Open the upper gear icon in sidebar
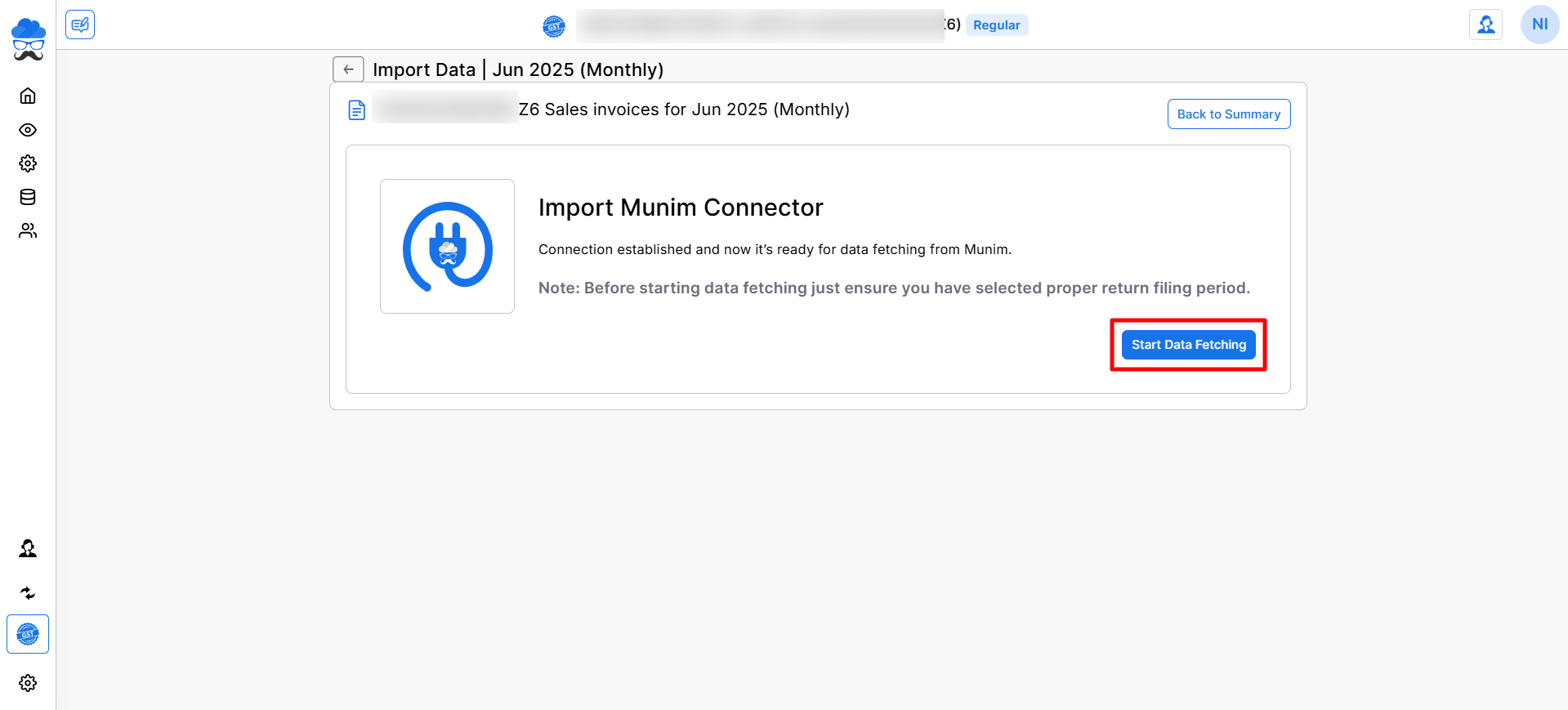The width and height of the screenshot is (1568, 710). pos(28,163)
